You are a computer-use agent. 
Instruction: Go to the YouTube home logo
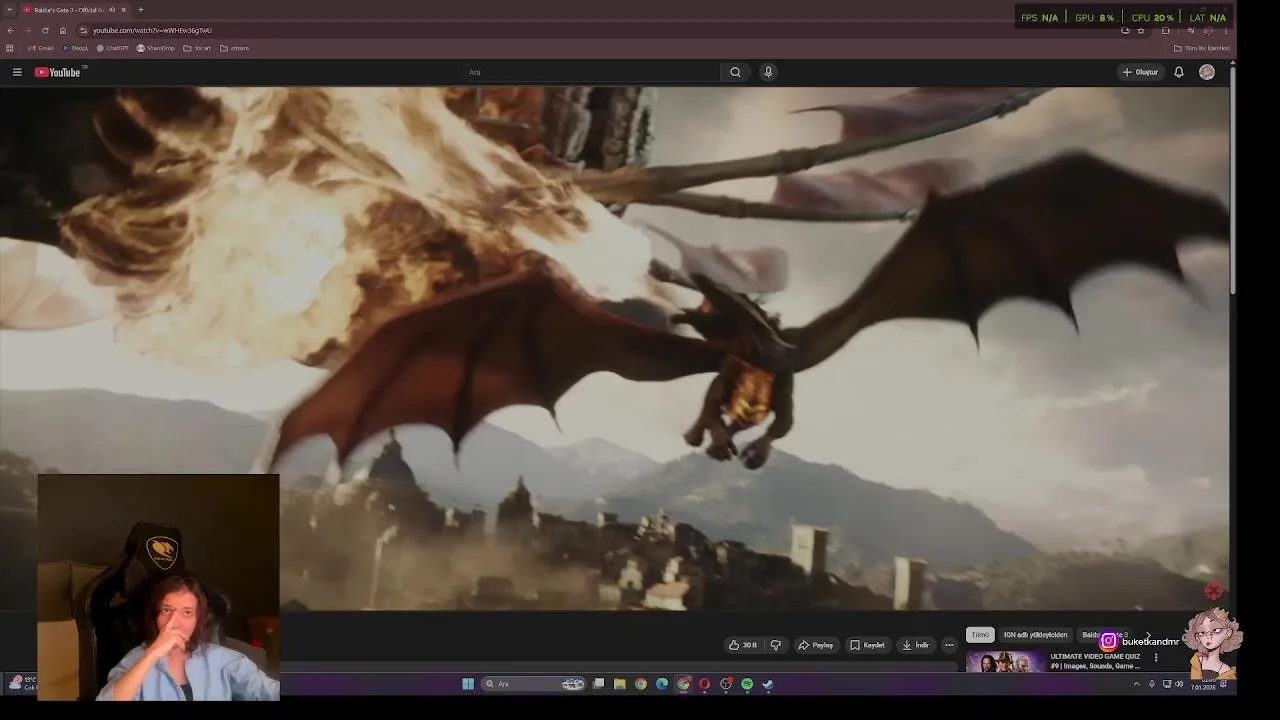pyautogui.click(x=58, y=72)
